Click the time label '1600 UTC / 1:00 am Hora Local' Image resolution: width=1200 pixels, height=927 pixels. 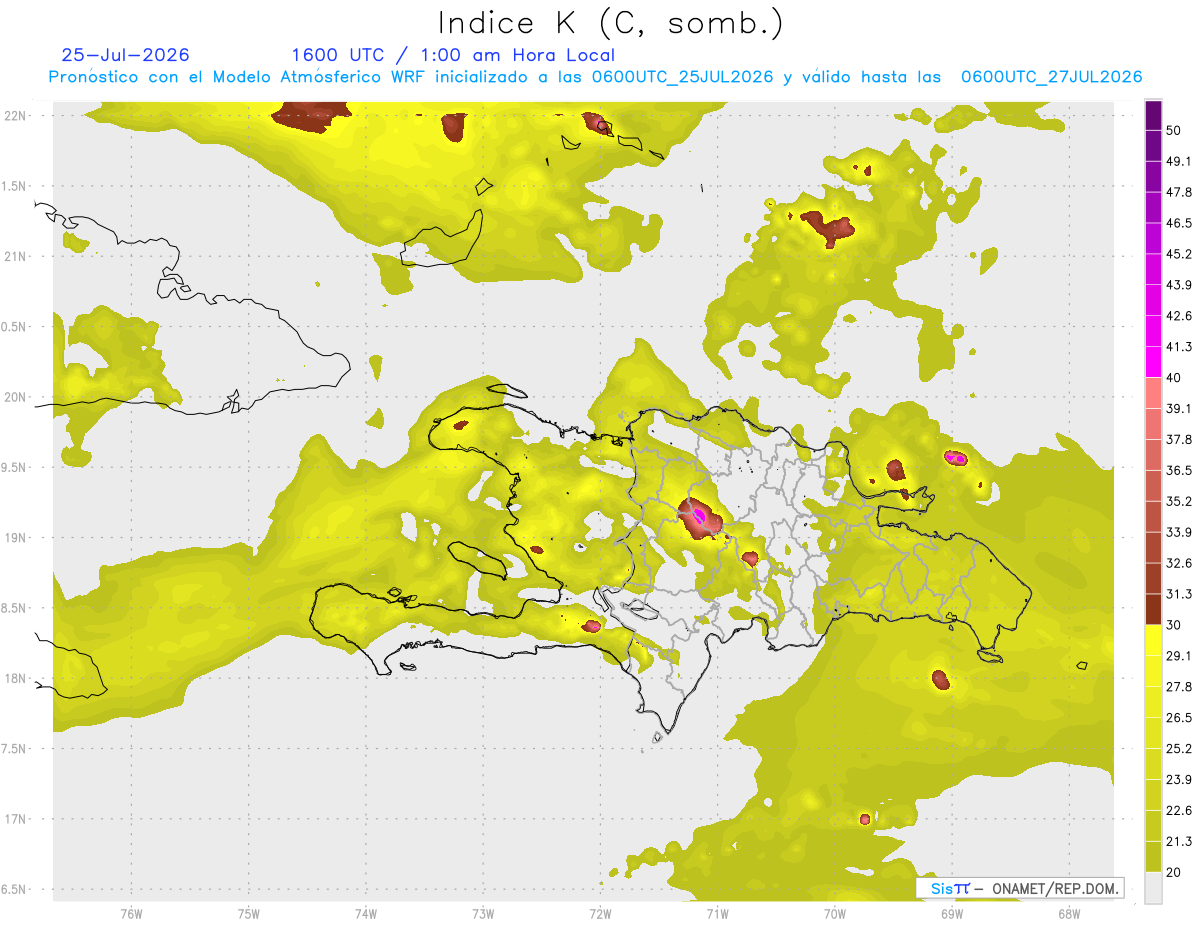(453, 55)
